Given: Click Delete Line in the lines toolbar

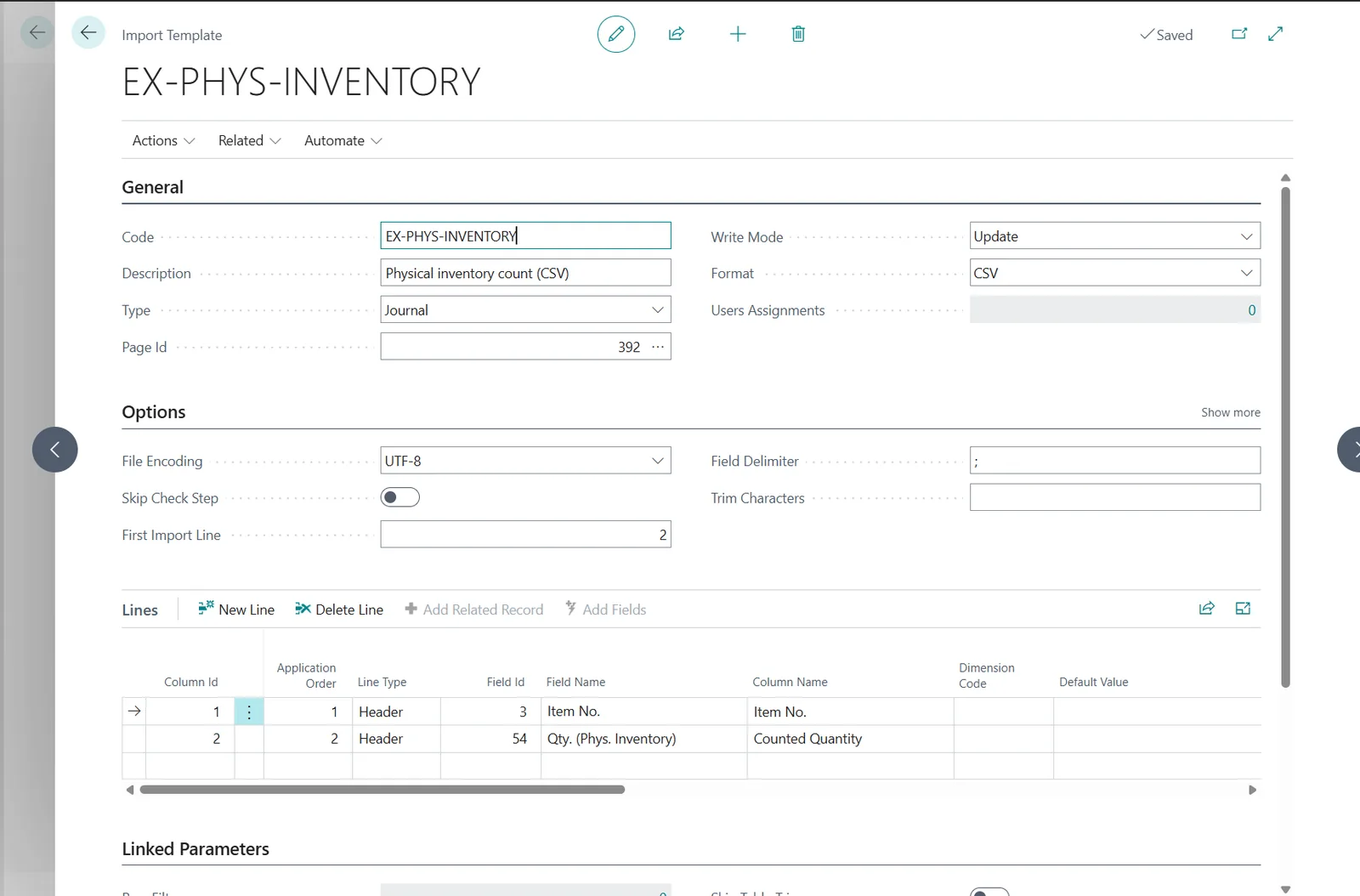Looking at the screenshot, I should click(339, 610).
